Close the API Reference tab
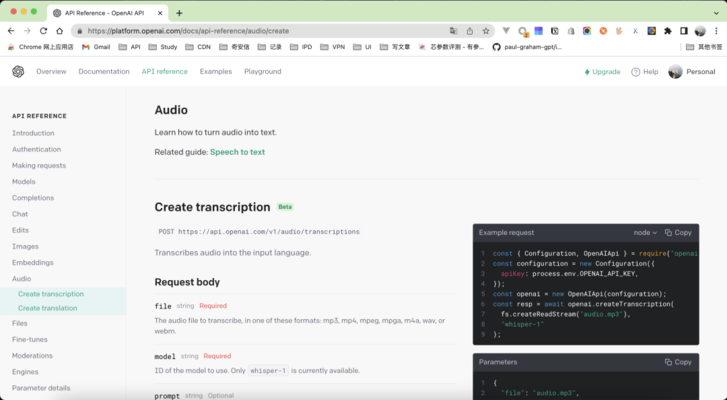The height and width of the screenshot is (400, 727). (x=160, y=13)
